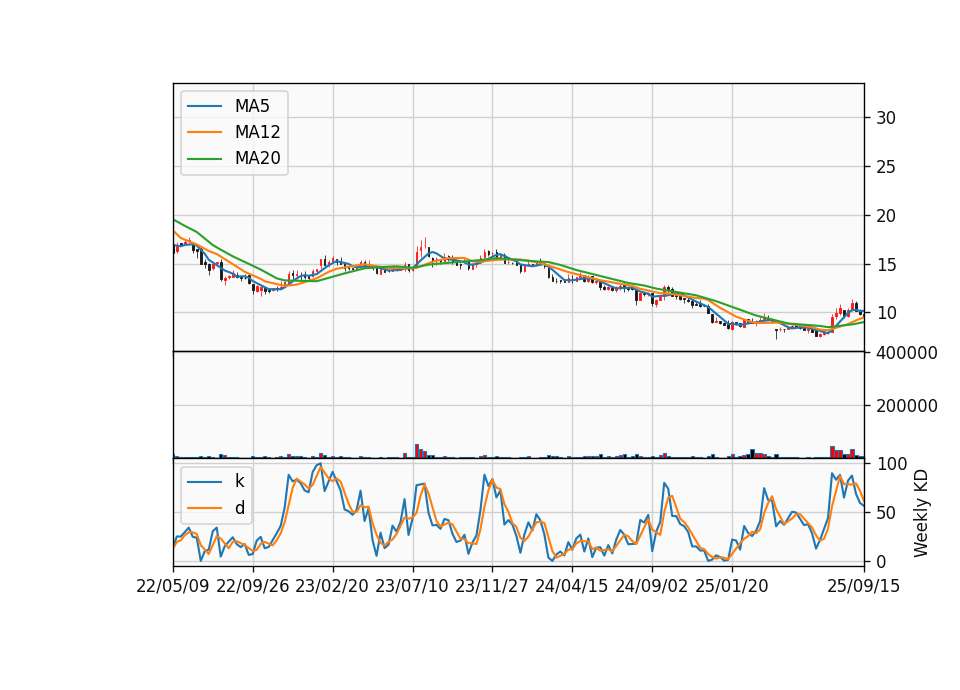
Task: Click the Weekly KD axis label
Action: (921, 513)
